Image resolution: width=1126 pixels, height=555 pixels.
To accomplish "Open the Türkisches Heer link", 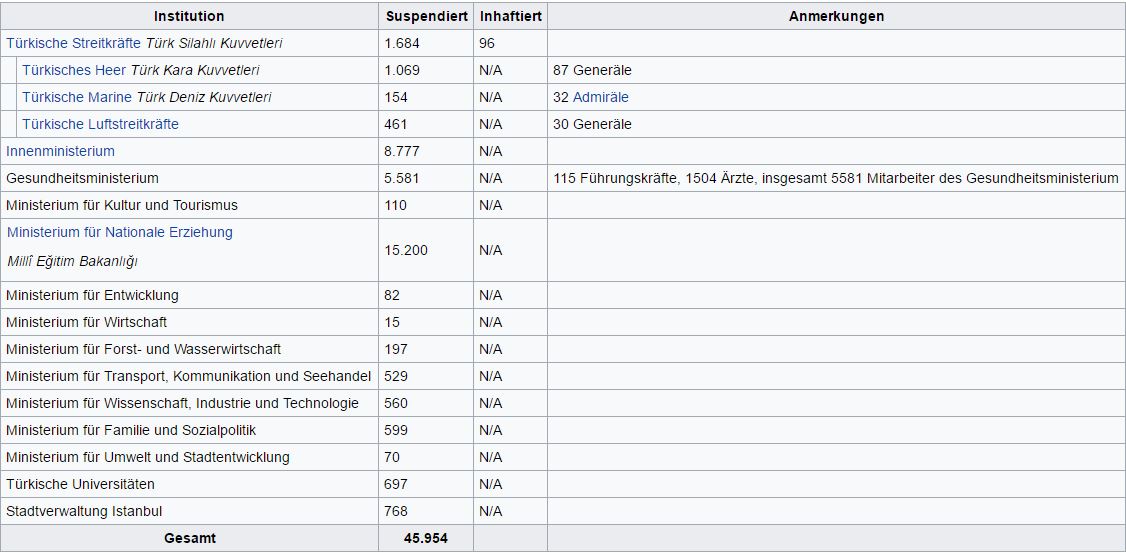I will 74,70.
